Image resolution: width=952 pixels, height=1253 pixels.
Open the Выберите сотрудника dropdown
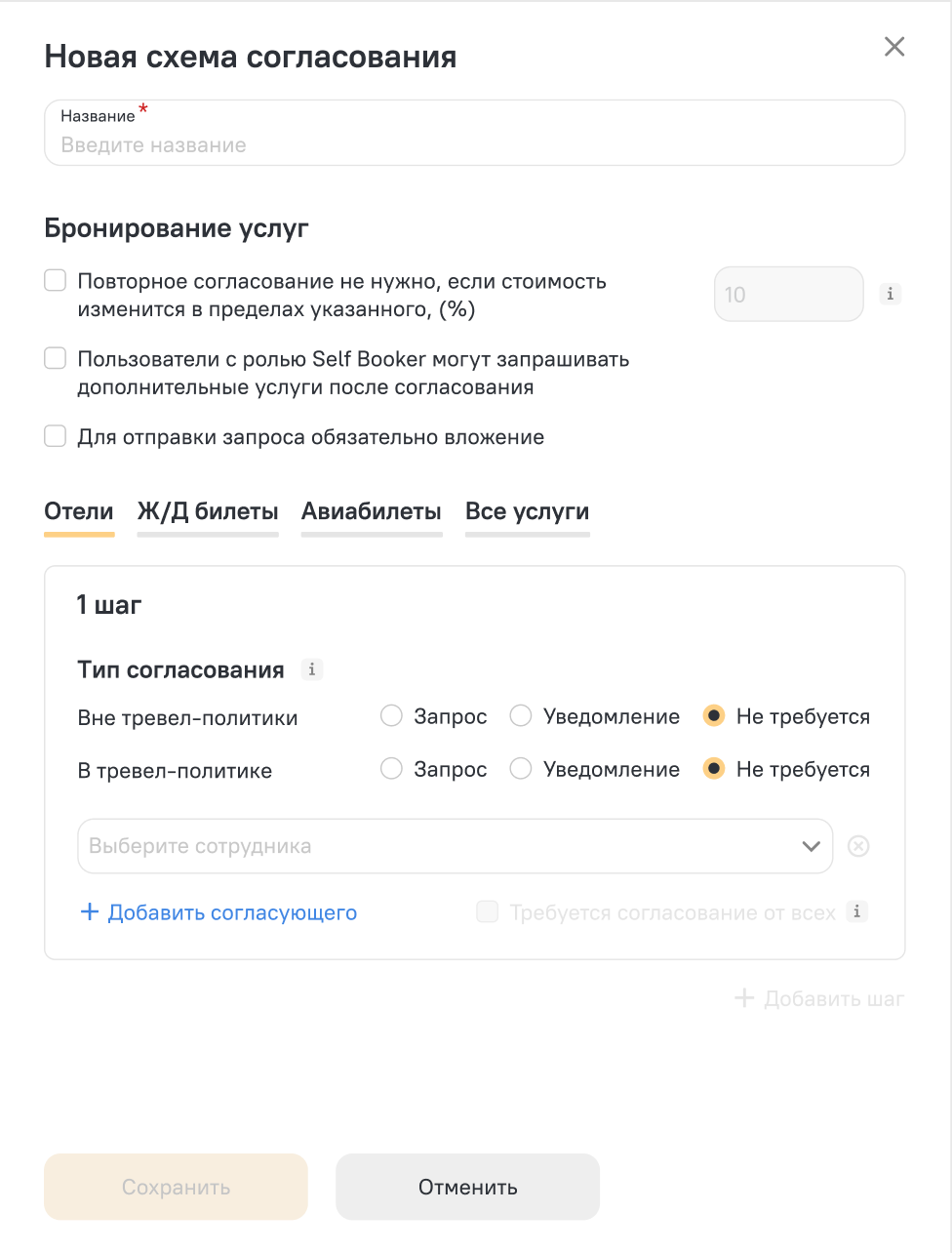[x=455, y=846]
